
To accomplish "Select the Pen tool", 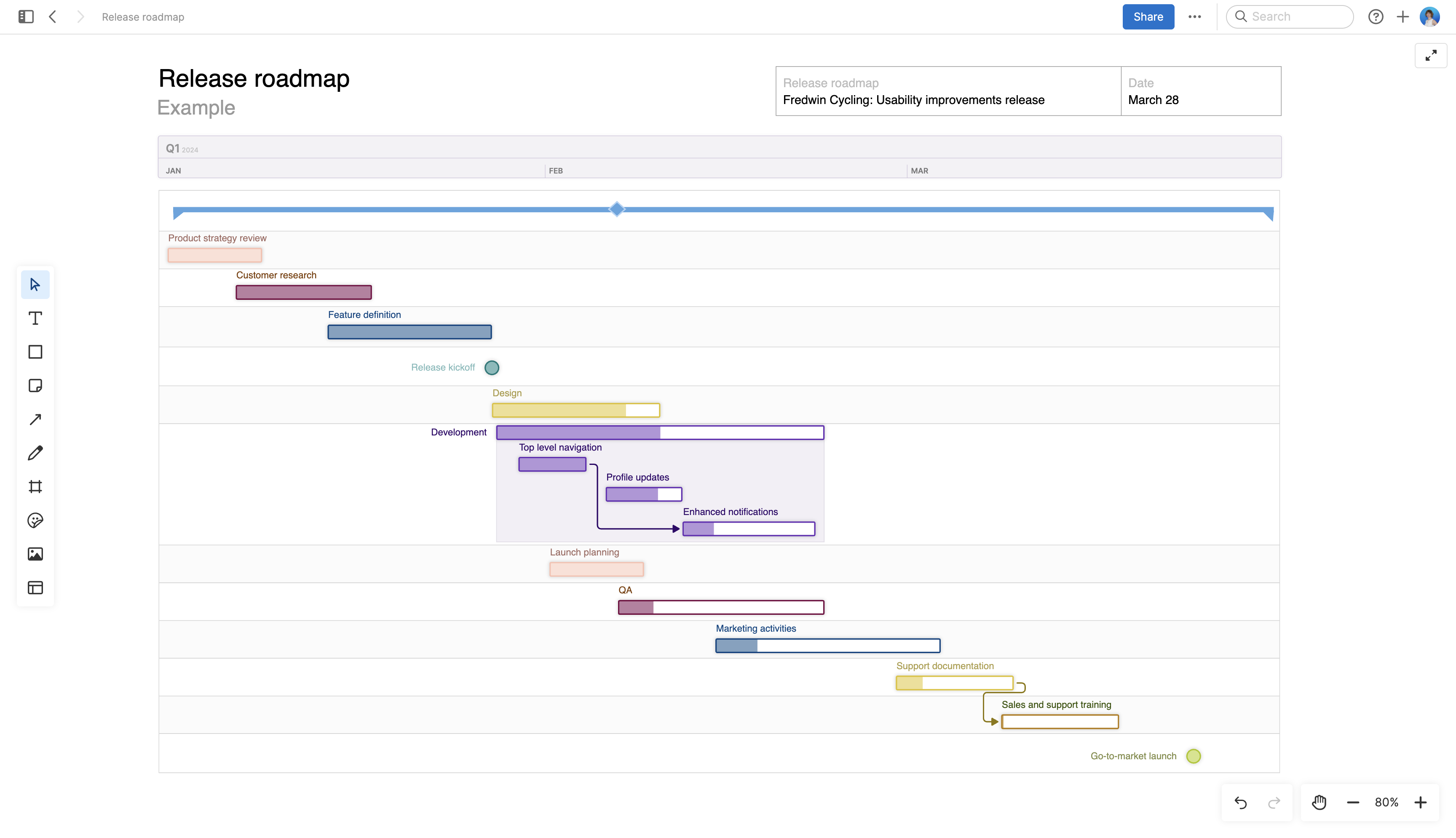I will click(35, 453).
